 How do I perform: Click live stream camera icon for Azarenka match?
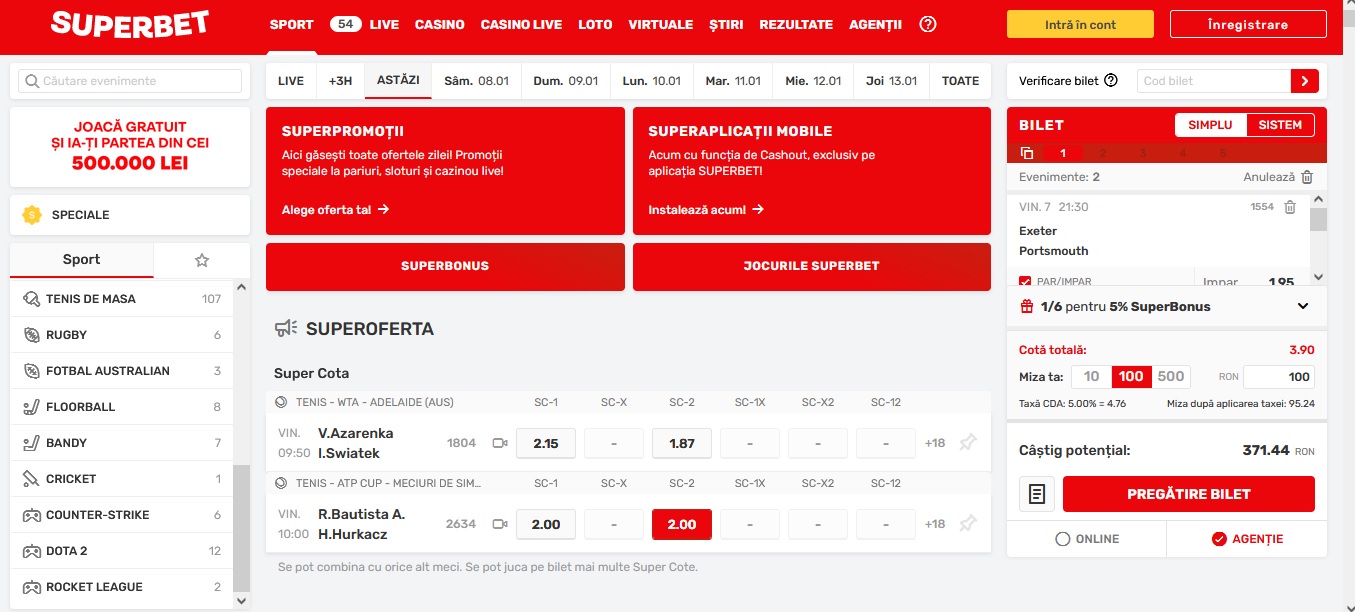click(500, 443)
